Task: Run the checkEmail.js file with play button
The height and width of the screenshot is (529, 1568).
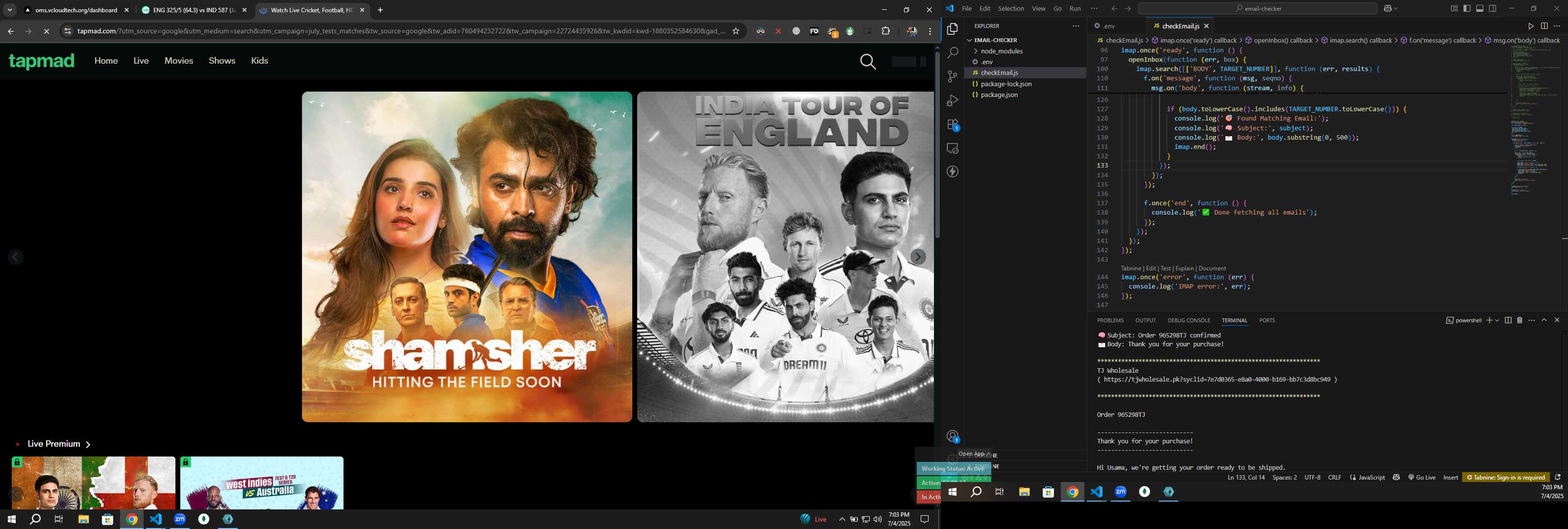Action: (x=1530, y=26)
